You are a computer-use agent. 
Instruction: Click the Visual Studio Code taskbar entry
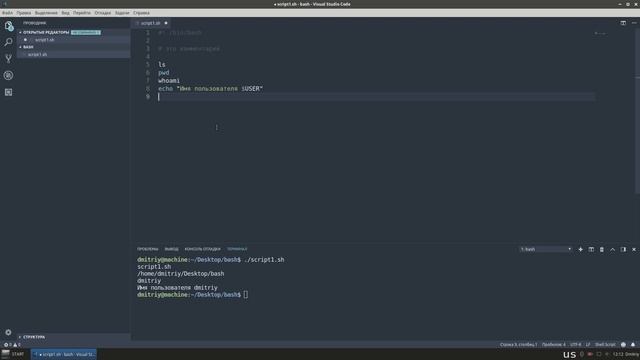coord(64,354)
